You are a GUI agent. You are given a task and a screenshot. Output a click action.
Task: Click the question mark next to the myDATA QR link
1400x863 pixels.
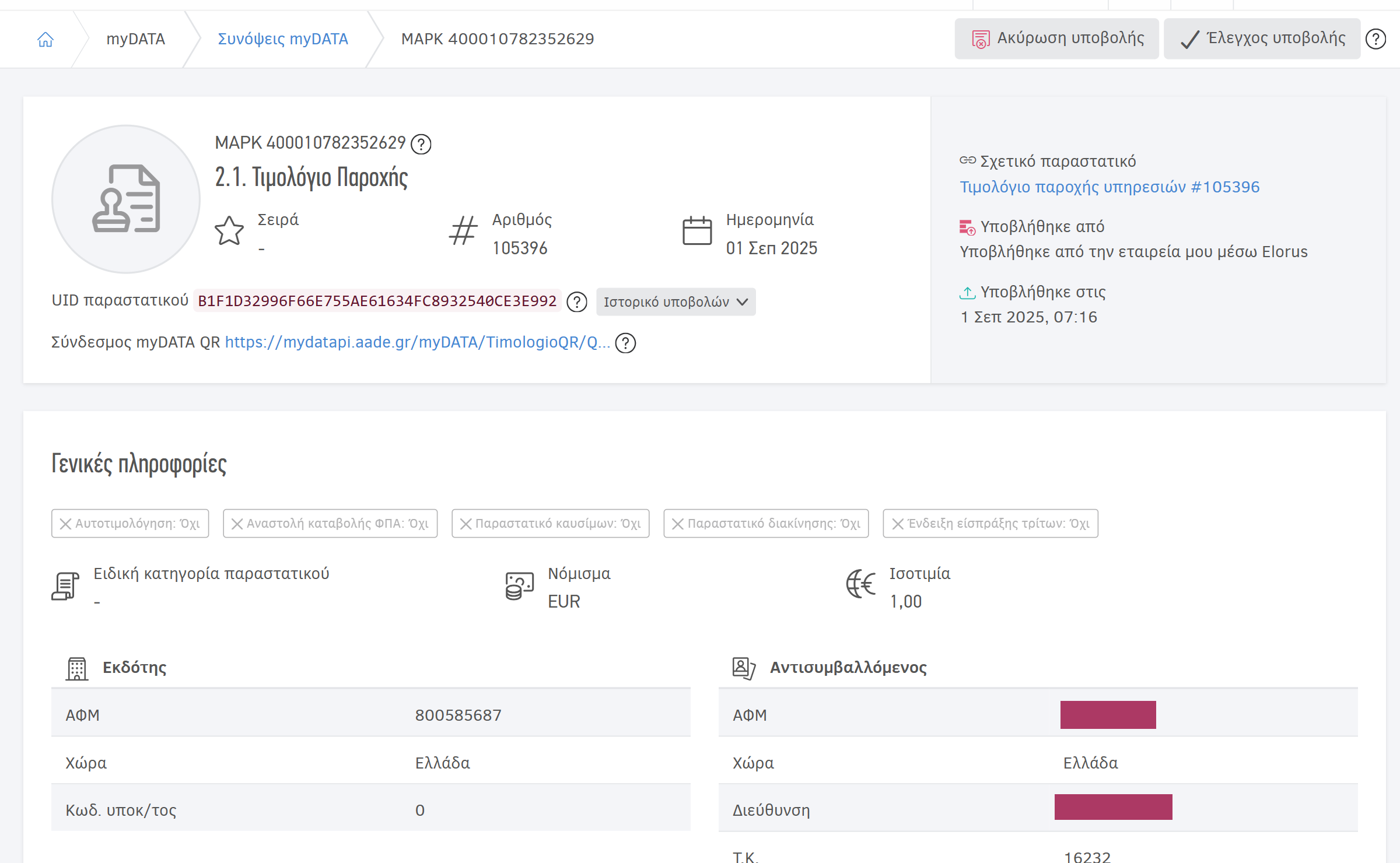627,344
